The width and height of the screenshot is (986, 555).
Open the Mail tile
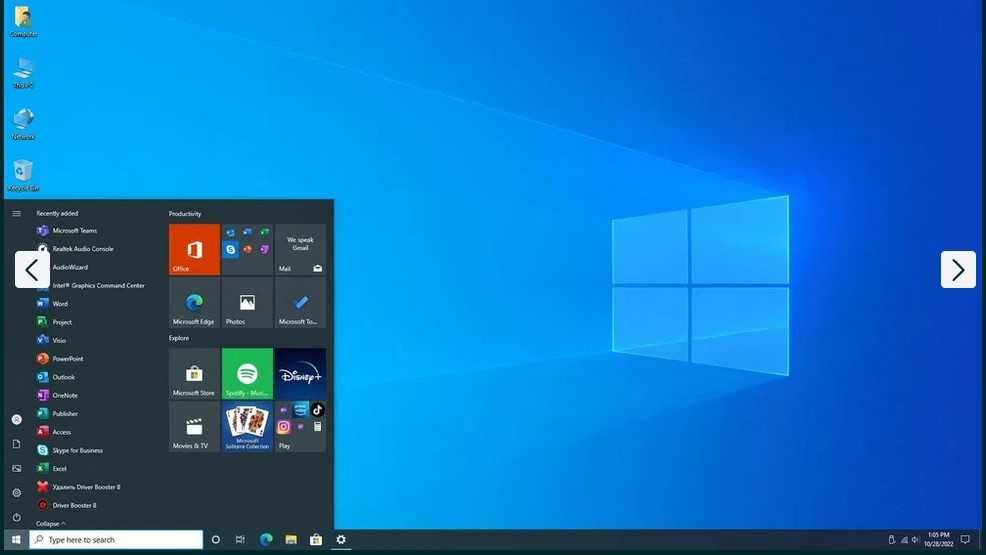301,250
